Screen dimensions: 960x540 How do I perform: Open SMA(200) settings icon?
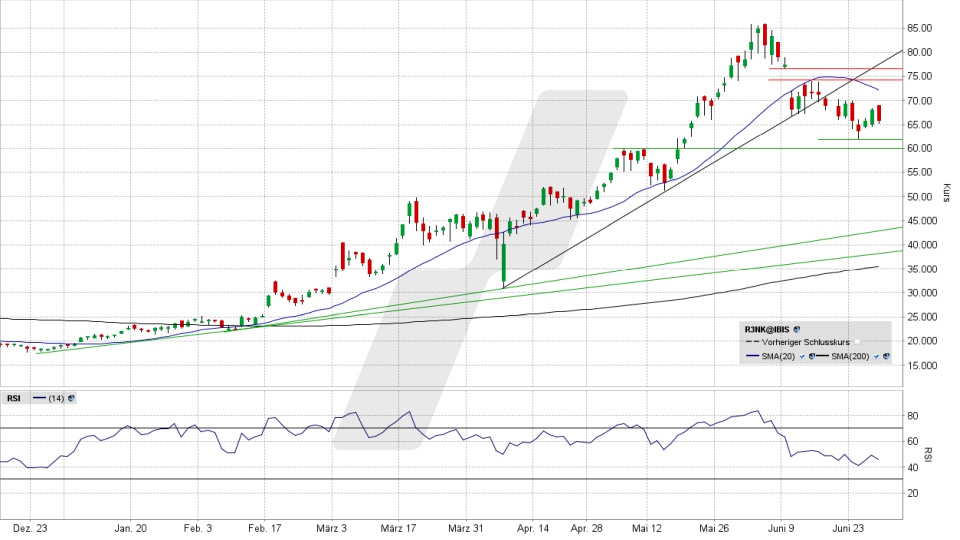(886, 356)
